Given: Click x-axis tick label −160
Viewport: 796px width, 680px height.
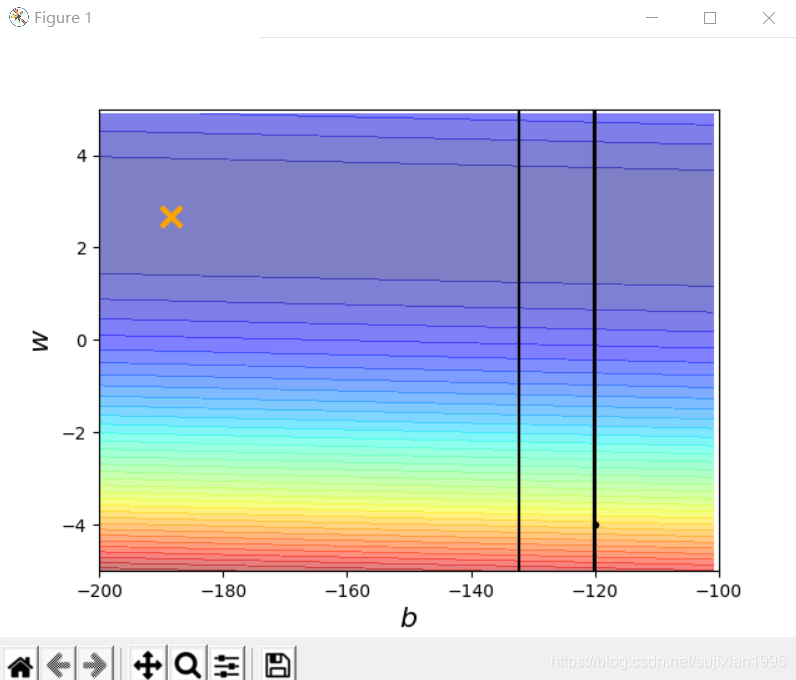Looking at the screenshot, I should [x=347, y=591].
